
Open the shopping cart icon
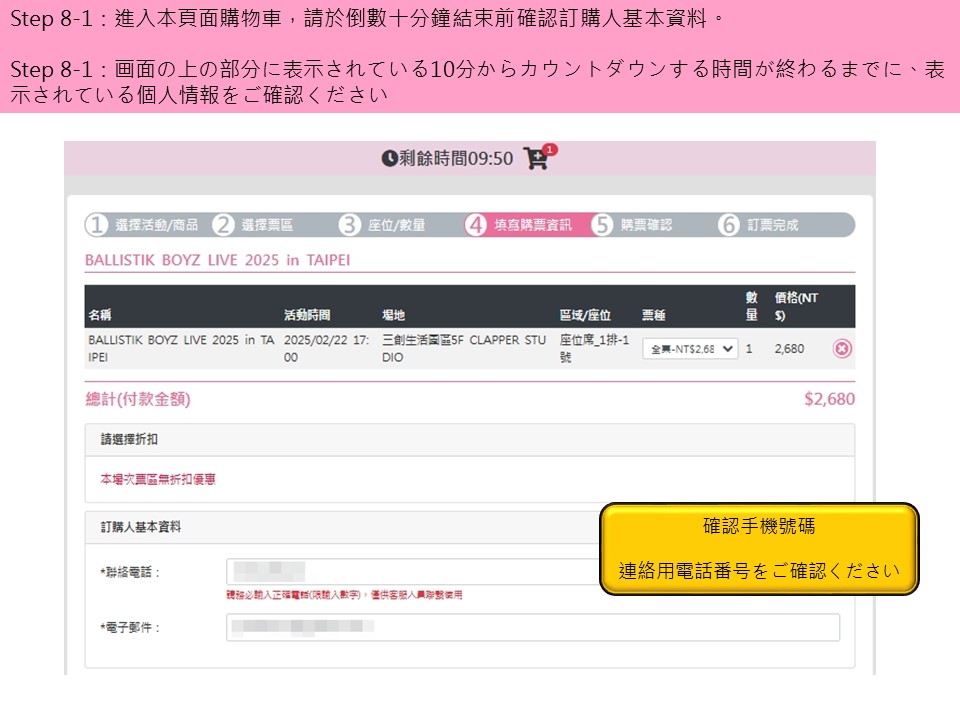536,159
